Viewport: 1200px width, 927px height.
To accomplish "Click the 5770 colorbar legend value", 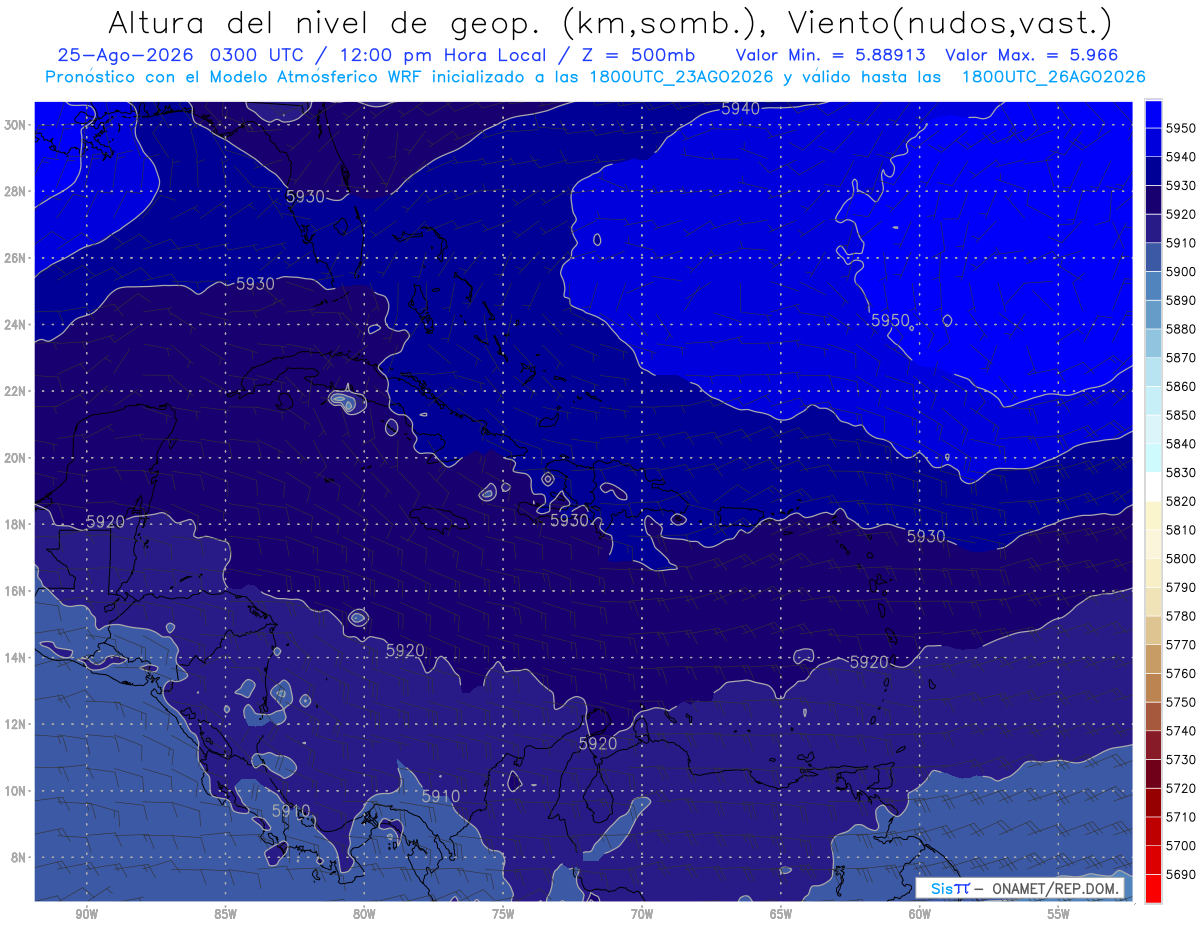I will [x=1180, y=644].
